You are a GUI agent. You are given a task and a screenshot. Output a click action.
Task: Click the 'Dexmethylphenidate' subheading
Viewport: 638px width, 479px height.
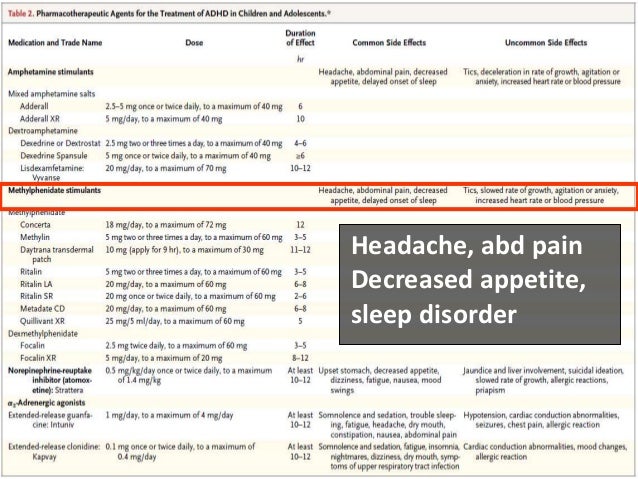pyautogui.click(x=43, y=334)
